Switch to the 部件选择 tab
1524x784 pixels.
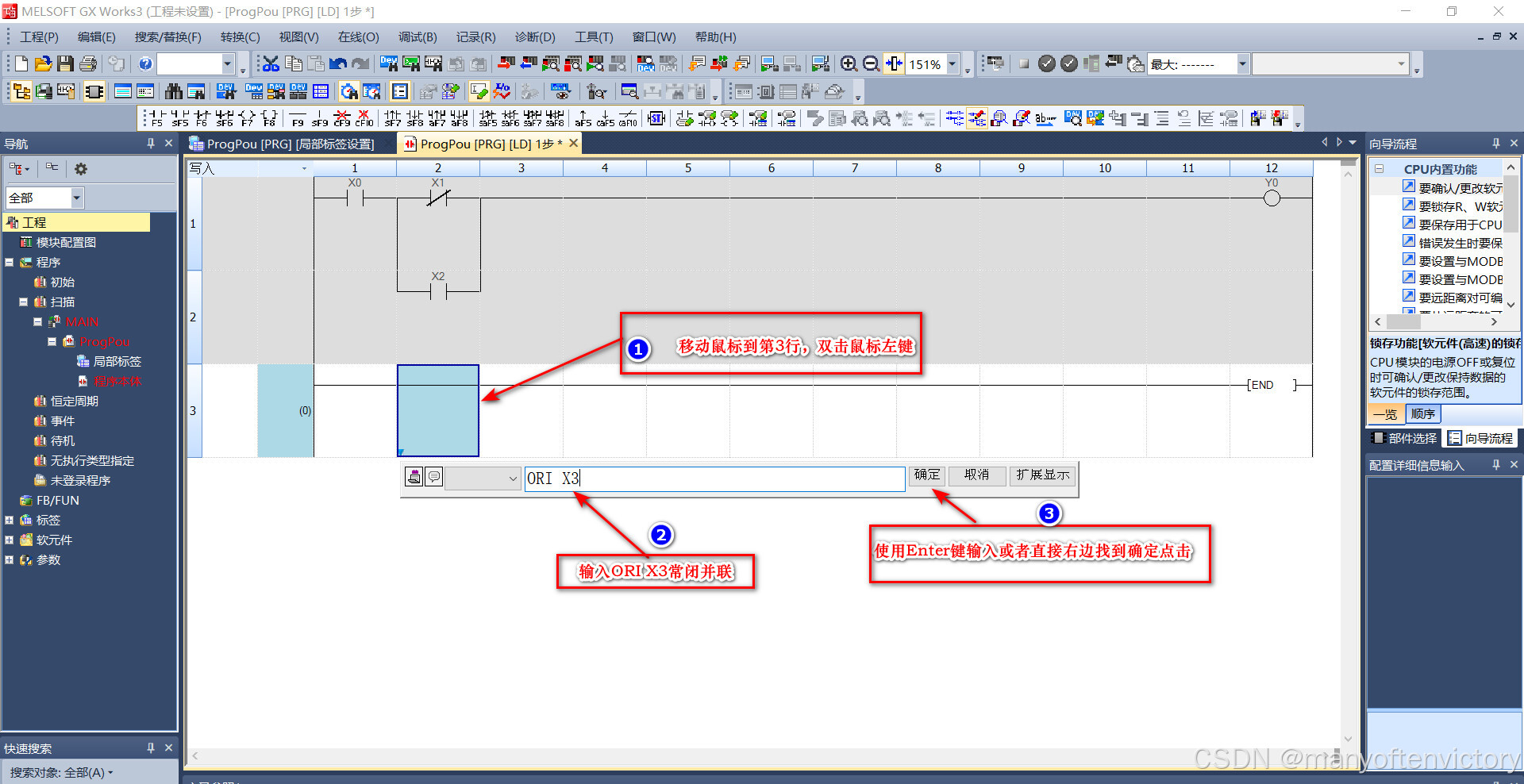pos(1404,438)
